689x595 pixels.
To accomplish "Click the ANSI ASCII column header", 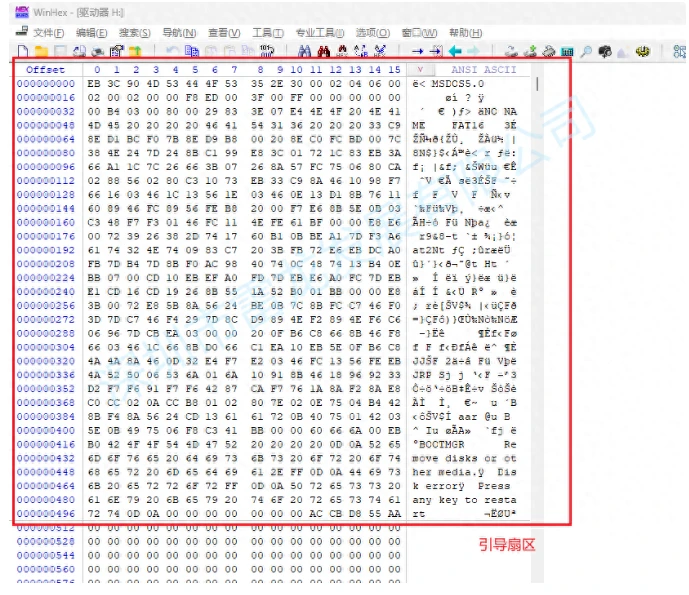I will coord(478,70).
